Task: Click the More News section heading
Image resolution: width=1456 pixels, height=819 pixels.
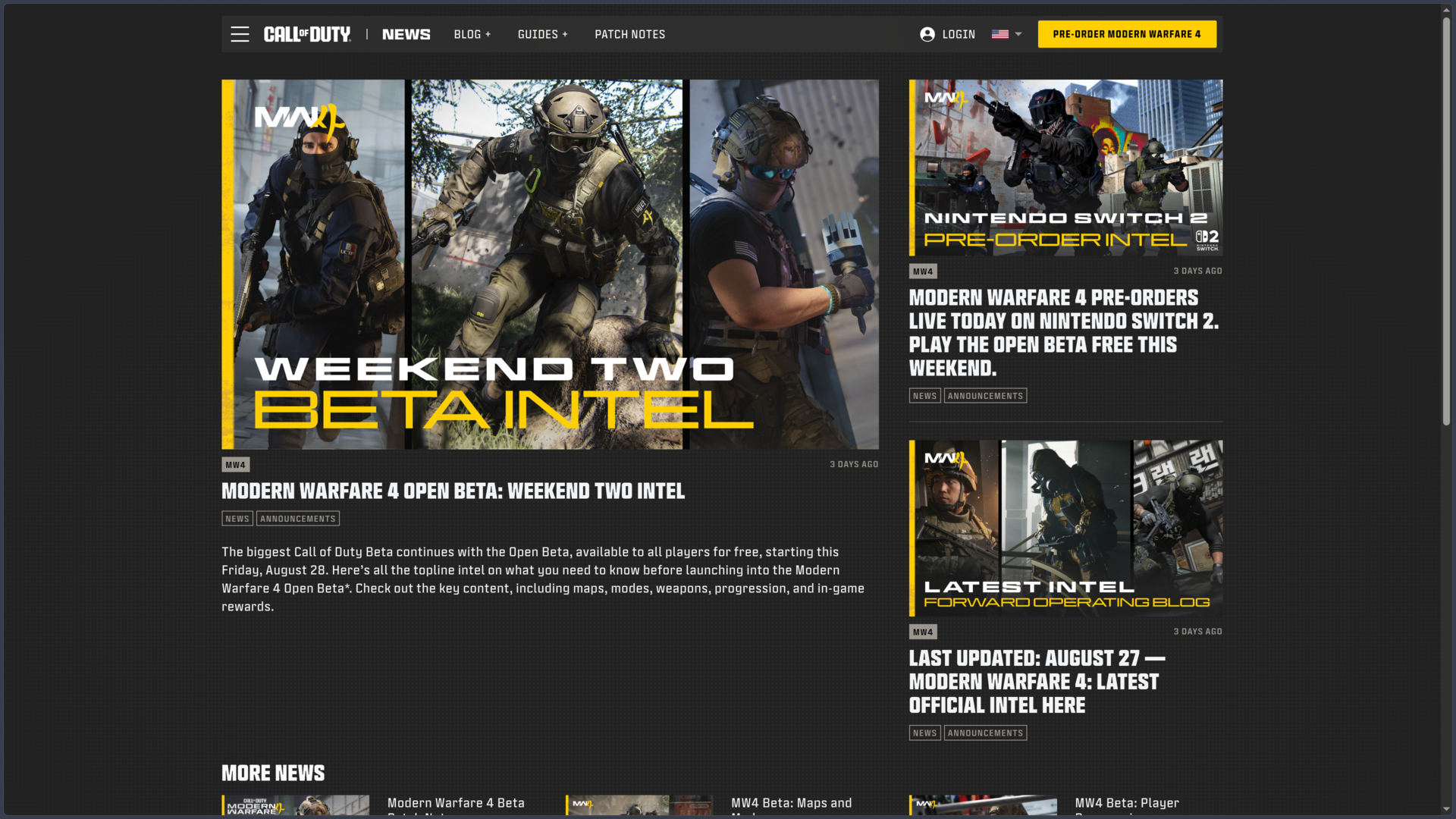Action: [x=273, y=773]
